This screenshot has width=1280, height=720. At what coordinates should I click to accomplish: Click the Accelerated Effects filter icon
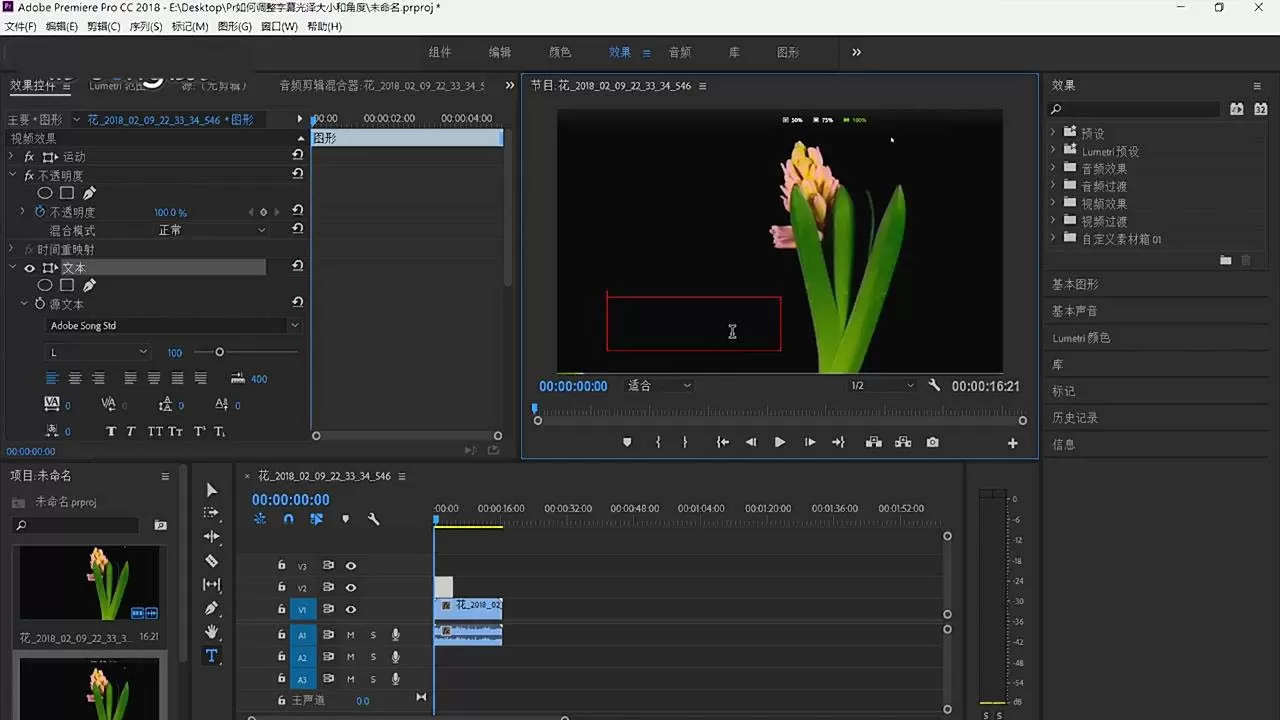(1237, 109)
